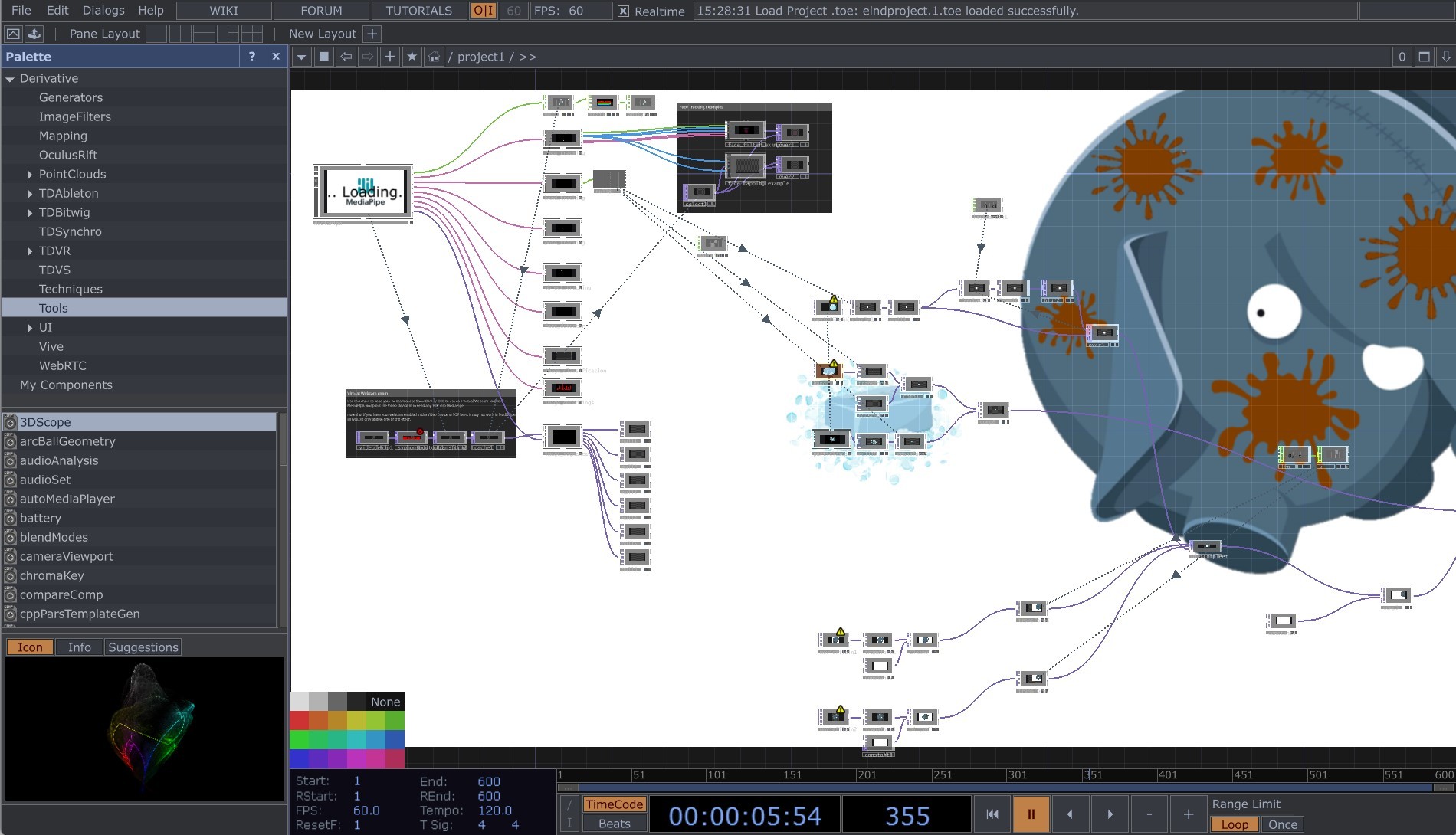Pause timeline playback
This screenshot has width=1456, height=835.
point(1031,814)
